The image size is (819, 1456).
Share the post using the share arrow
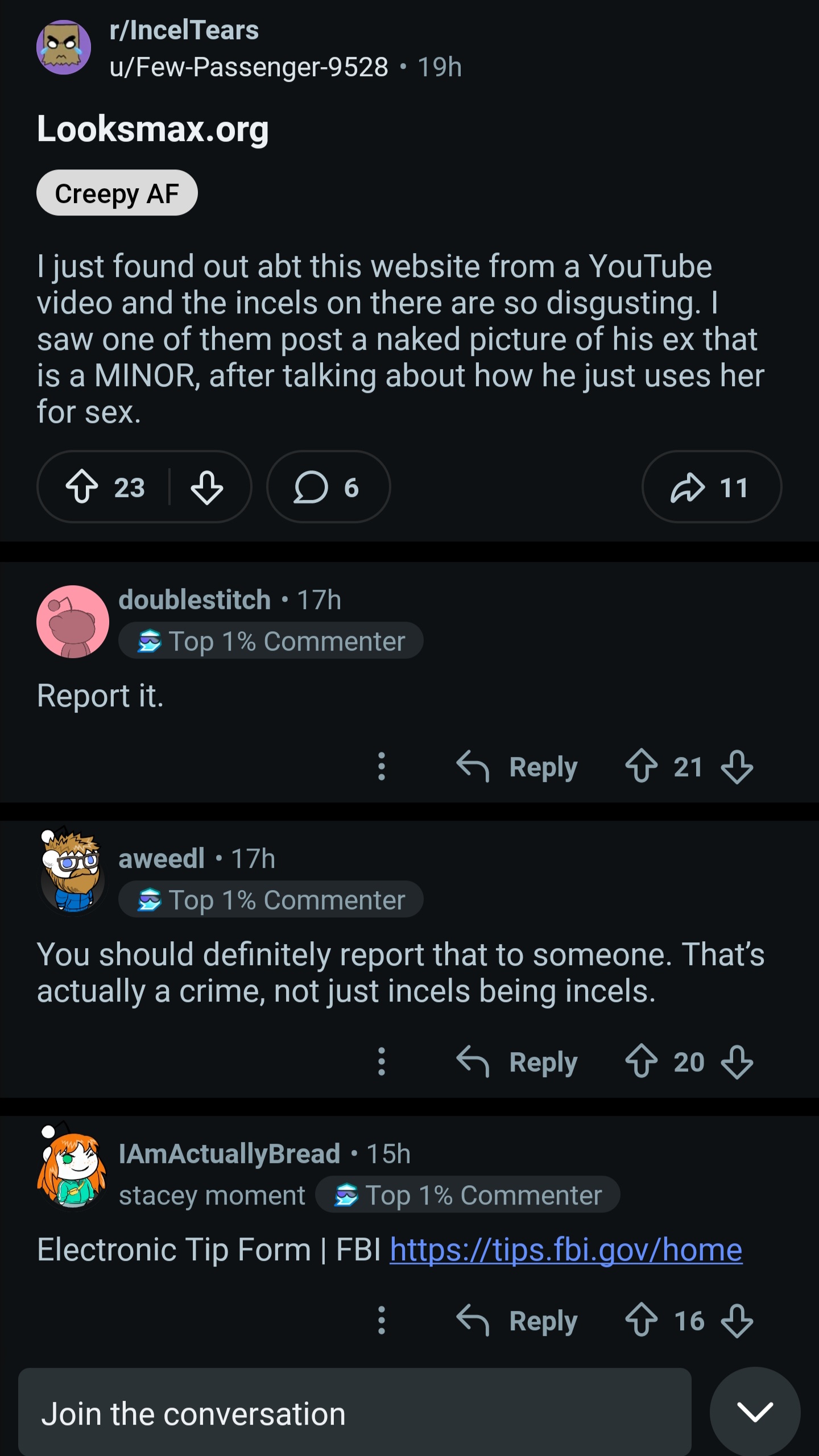pos(711,487)
